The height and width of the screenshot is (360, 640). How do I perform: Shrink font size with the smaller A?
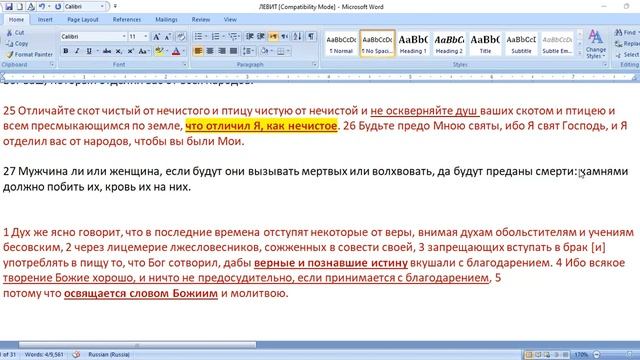point(168,37)
